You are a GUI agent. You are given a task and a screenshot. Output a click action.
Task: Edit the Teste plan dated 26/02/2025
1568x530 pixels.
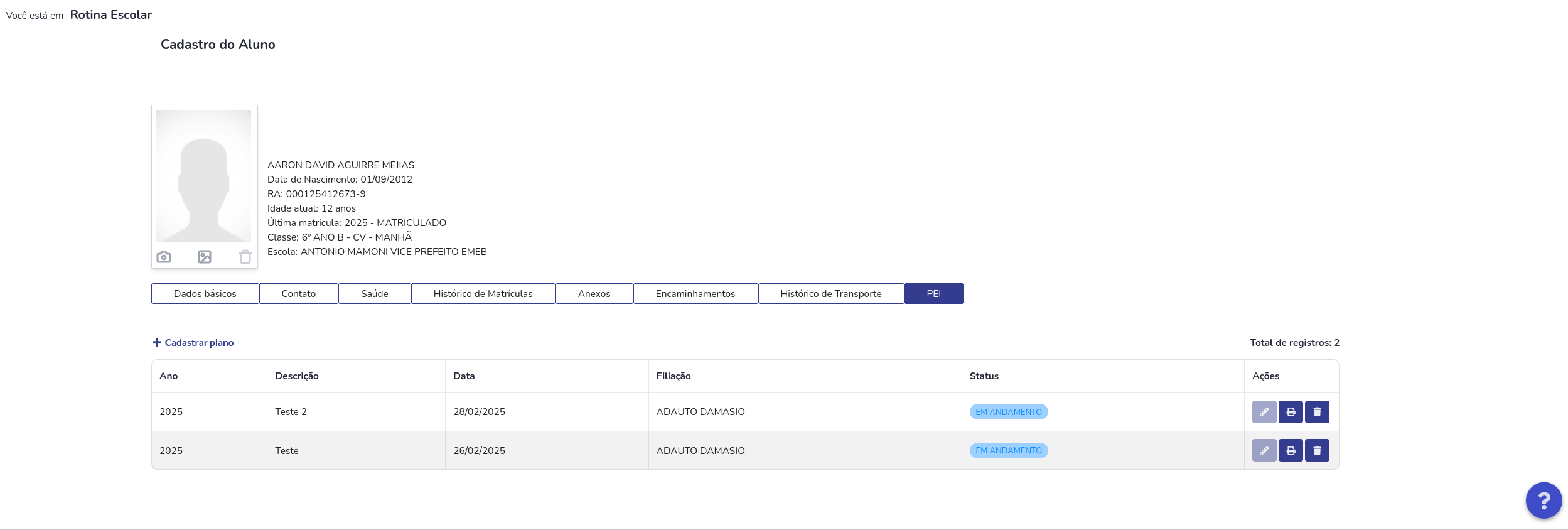pos(1264,450)
